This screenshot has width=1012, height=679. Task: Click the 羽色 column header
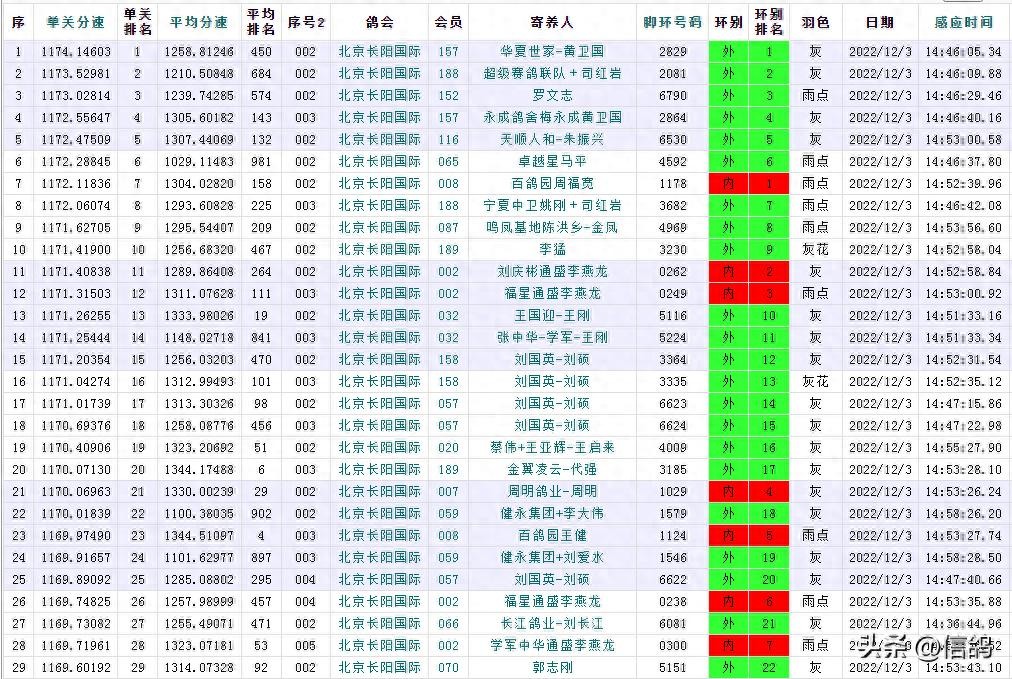point(815,21)
